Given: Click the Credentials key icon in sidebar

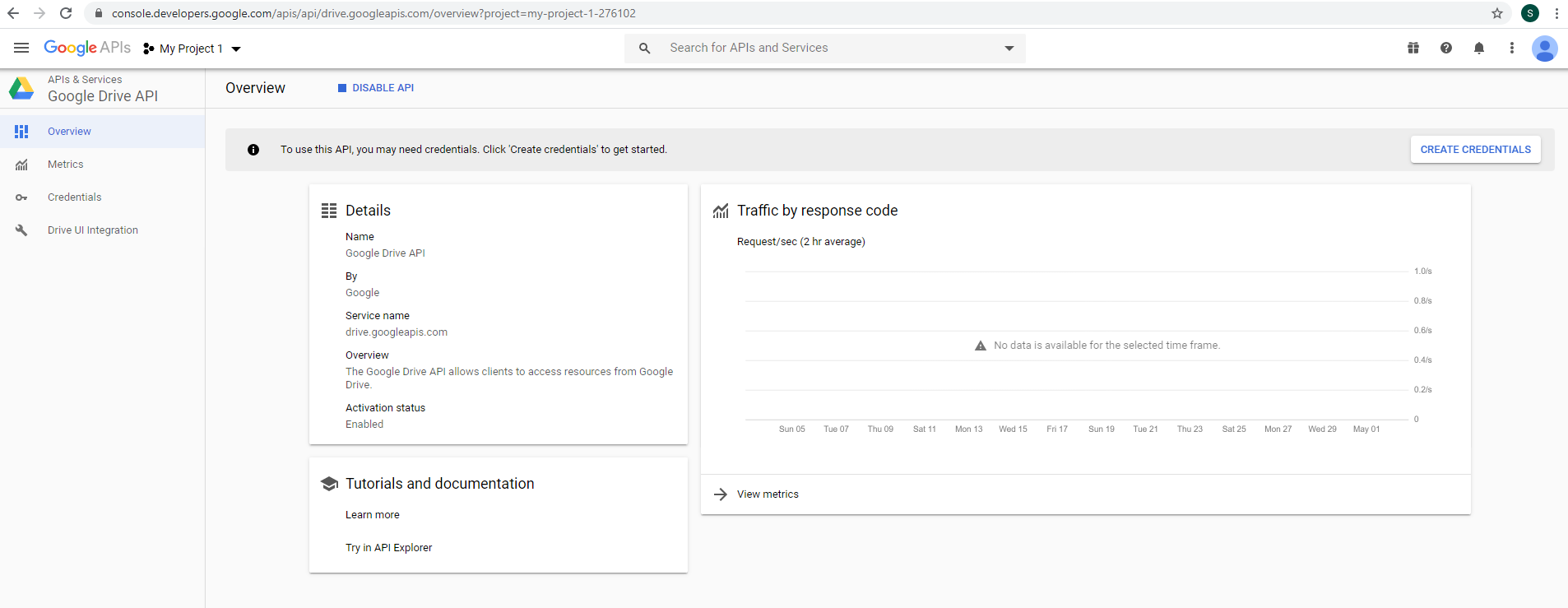Looking at the screenshot, I should (x=21, y=197).
